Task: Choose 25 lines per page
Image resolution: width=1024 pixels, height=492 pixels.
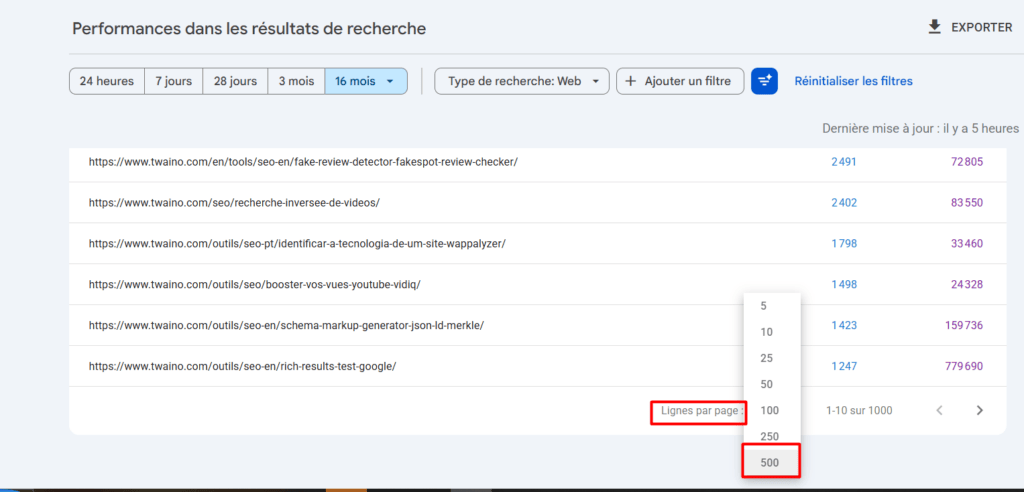Action: click(772, 358)
